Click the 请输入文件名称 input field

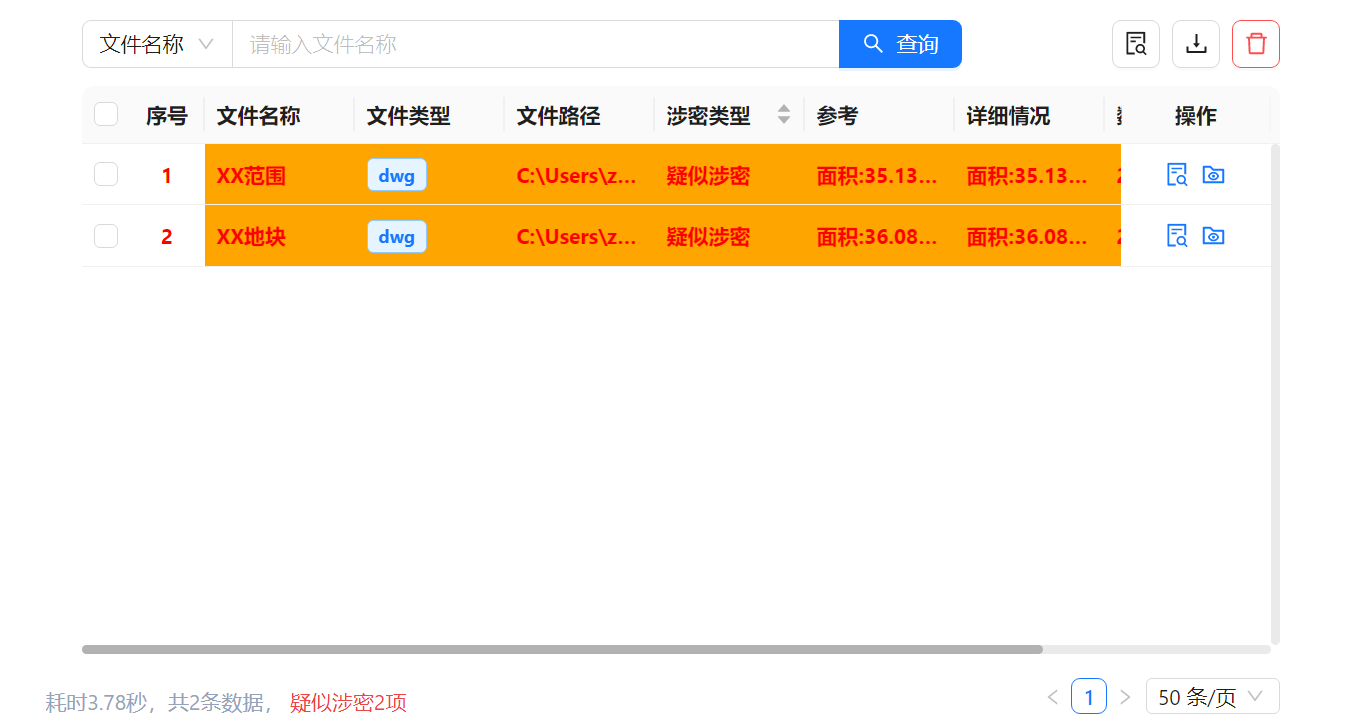(x=535, y=44)
